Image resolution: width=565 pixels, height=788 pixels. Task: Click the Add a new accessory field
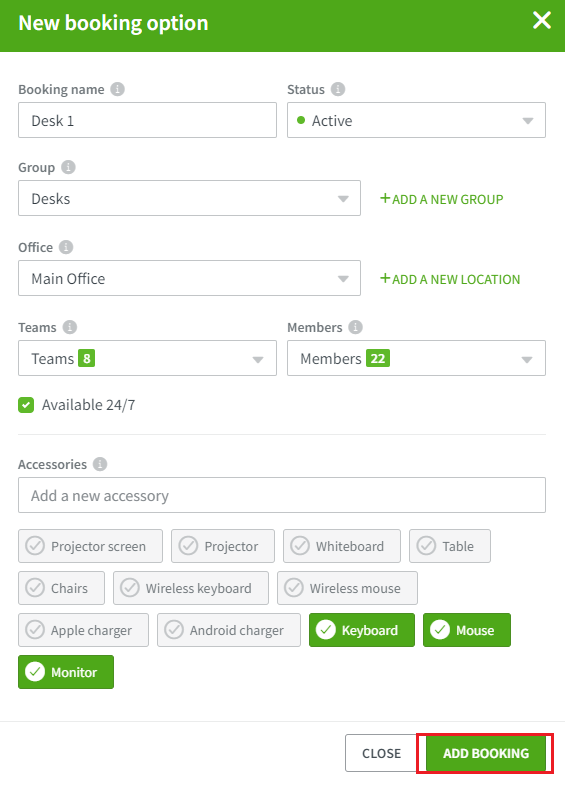pyautogui.click(x=282, y=496)
